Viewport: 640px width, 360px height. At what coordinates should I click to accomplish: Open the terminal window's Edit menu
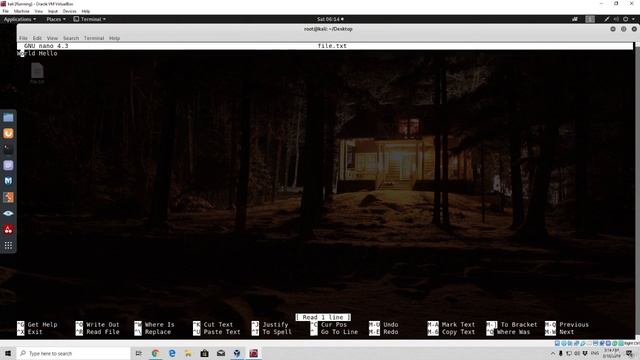(37, 38)
